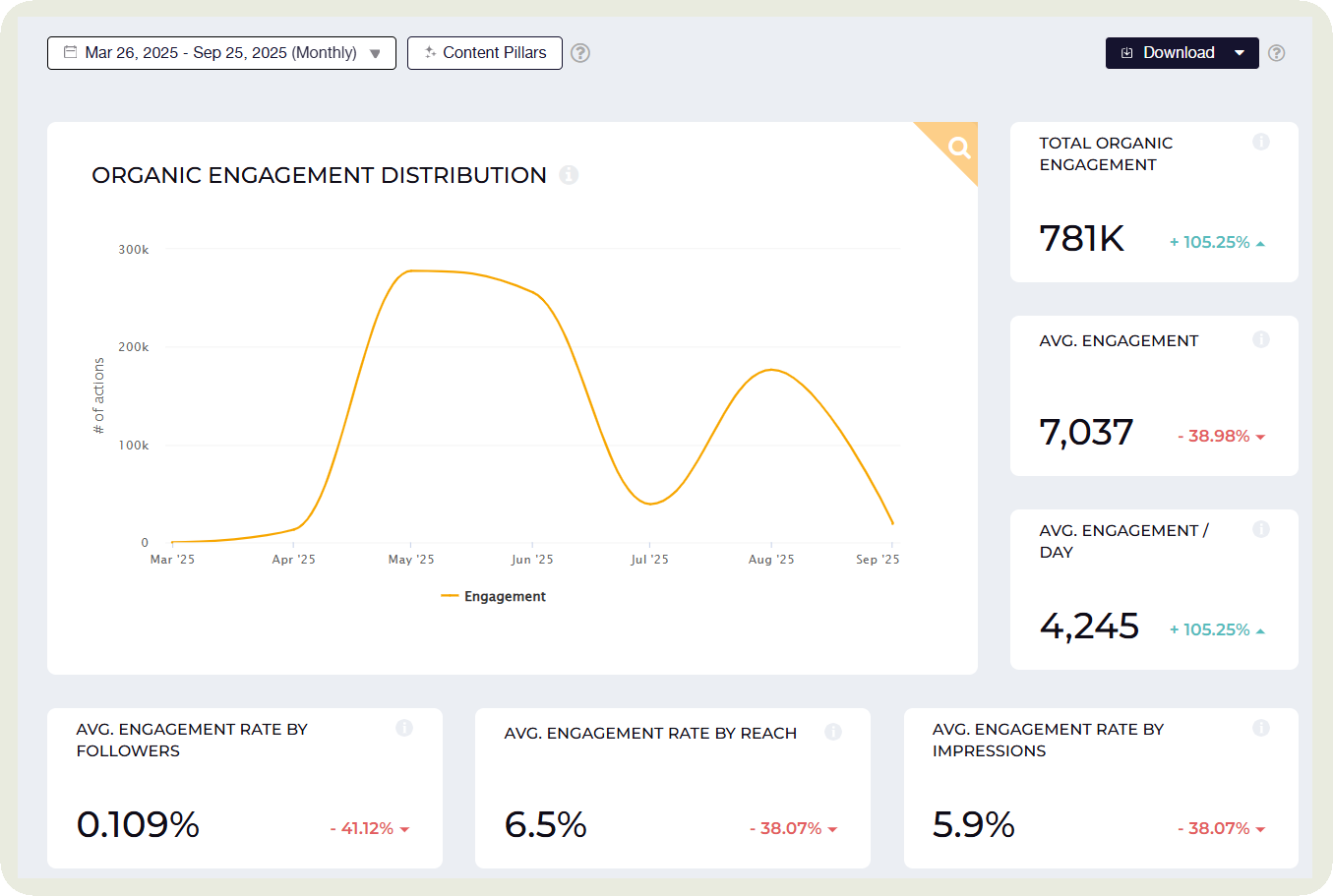Click the calendar icon in date picker

click(70, 53)
